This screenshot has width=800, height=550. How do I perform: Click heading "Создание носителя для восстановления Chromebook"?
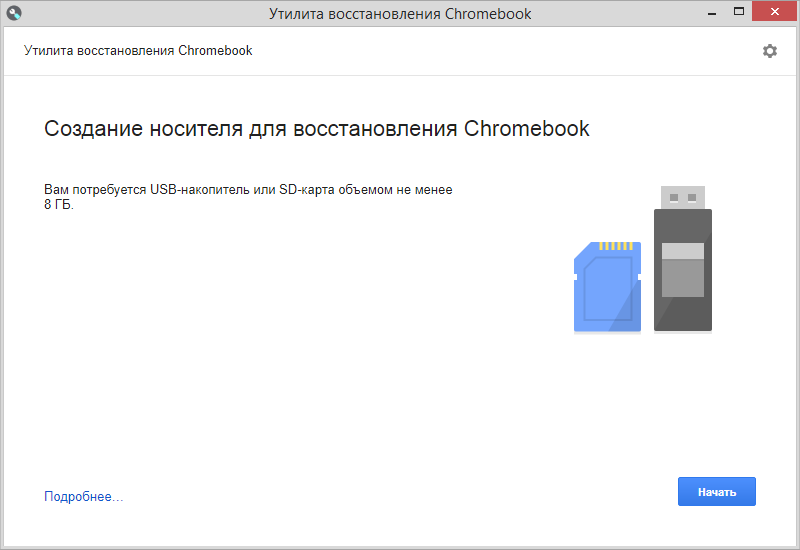pyautogui.click(x=317, y=129)
